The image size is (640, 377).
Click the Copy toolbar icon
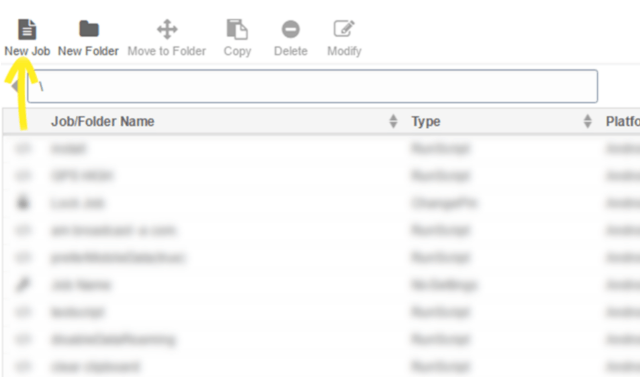[237, 38]
